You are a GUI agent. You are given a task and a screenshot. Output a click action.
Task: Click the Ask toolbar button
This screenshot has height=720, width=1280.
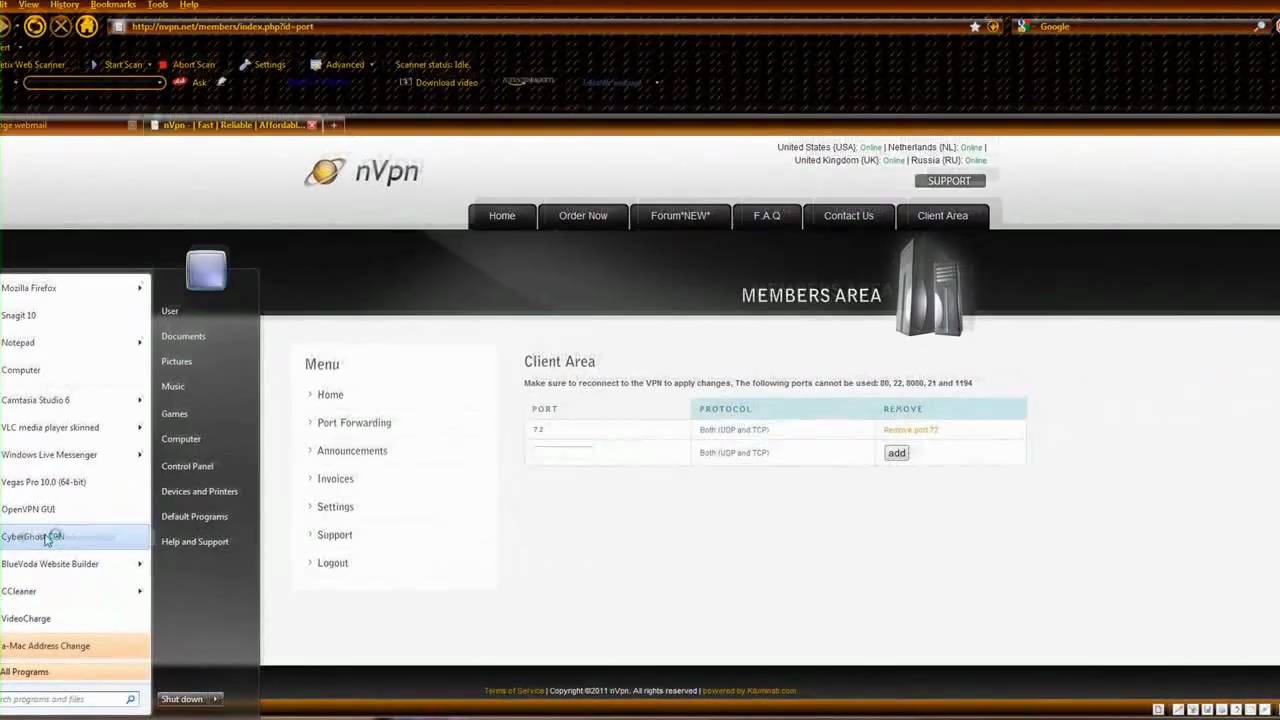[192, 83]
